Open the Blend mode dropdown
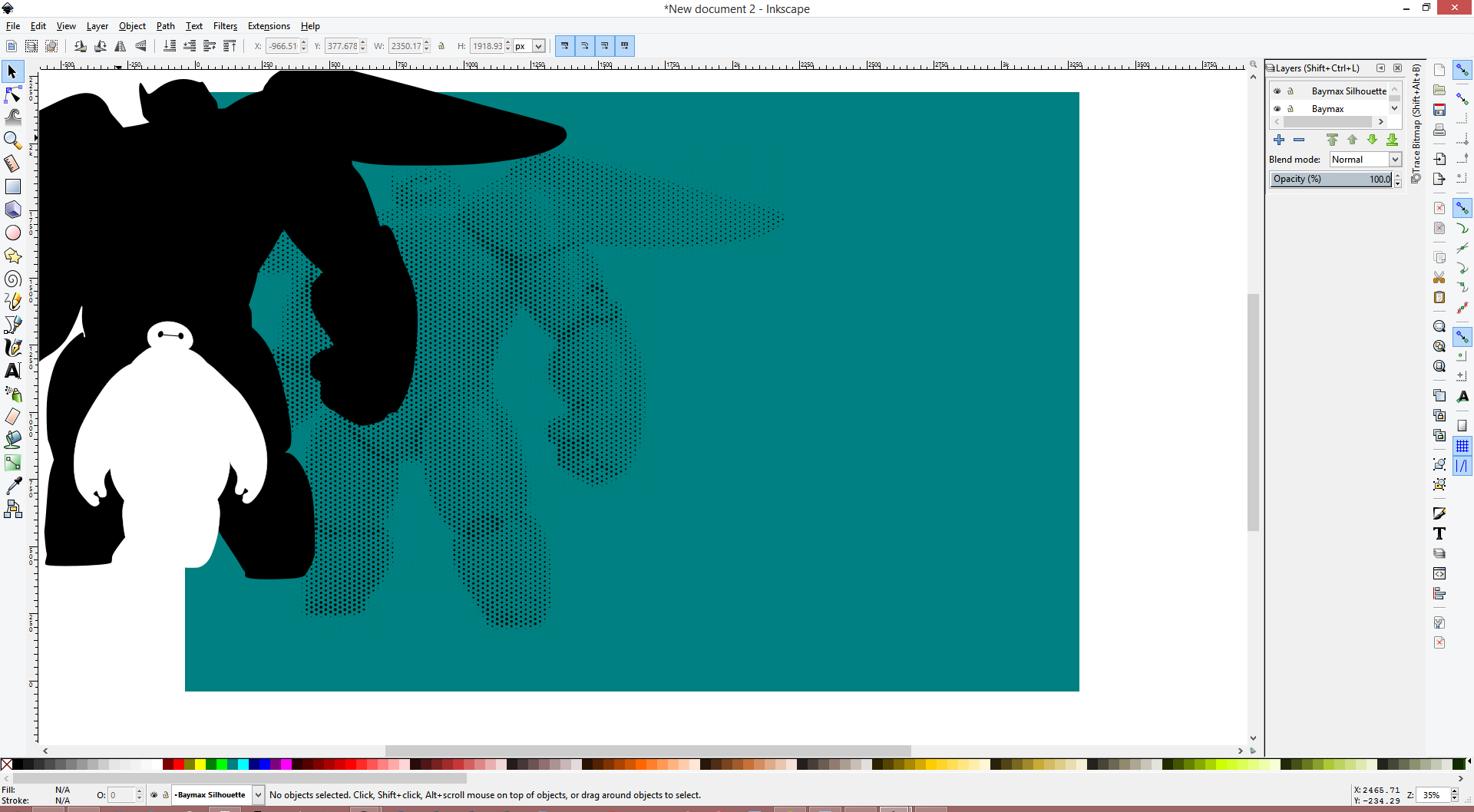Screen dimensions: 1474x812 1366,160
